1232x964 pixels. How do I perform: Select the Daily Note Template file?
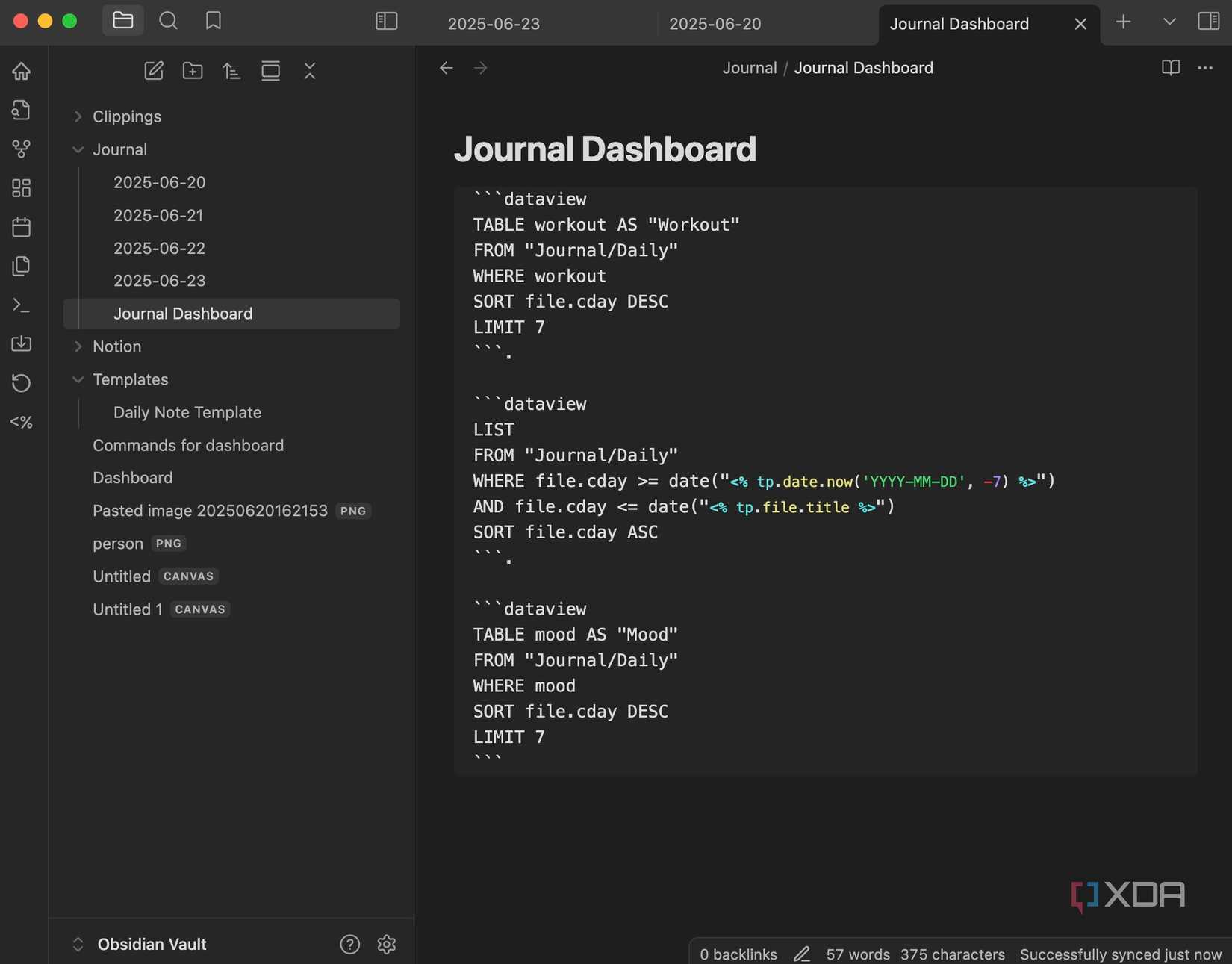click(x=187, y=412)
